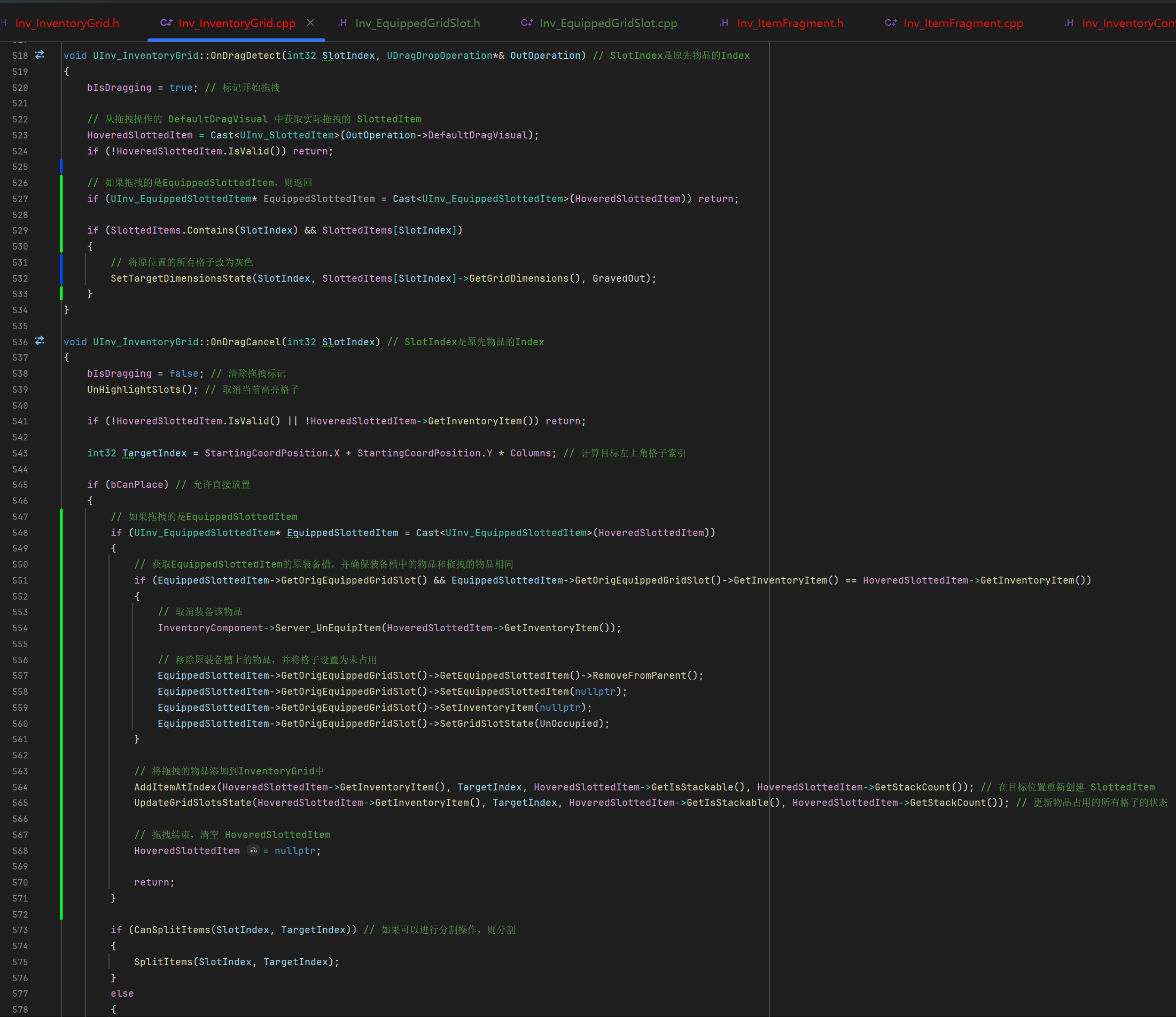The height and width of the screenshot is (1017, 1176).
Task: Click the gutter icon beside OnDragDetect
Action: click(40, 55)
